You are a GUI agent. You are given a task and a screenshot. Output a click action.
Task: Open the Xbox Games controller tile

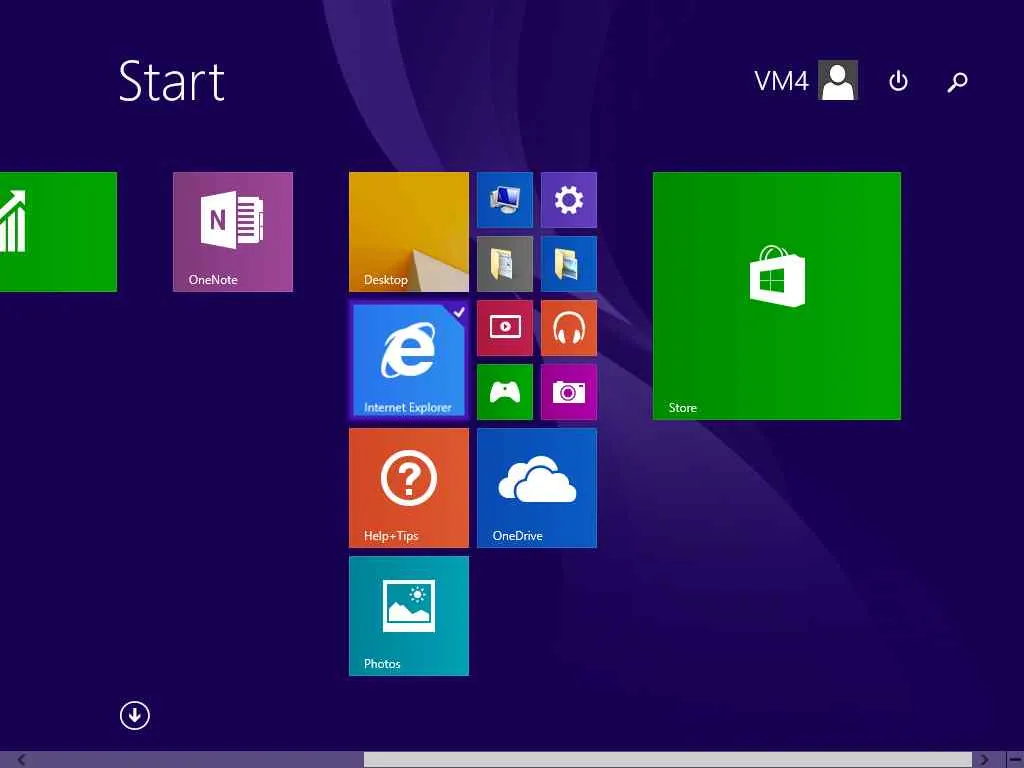[505, 392]
